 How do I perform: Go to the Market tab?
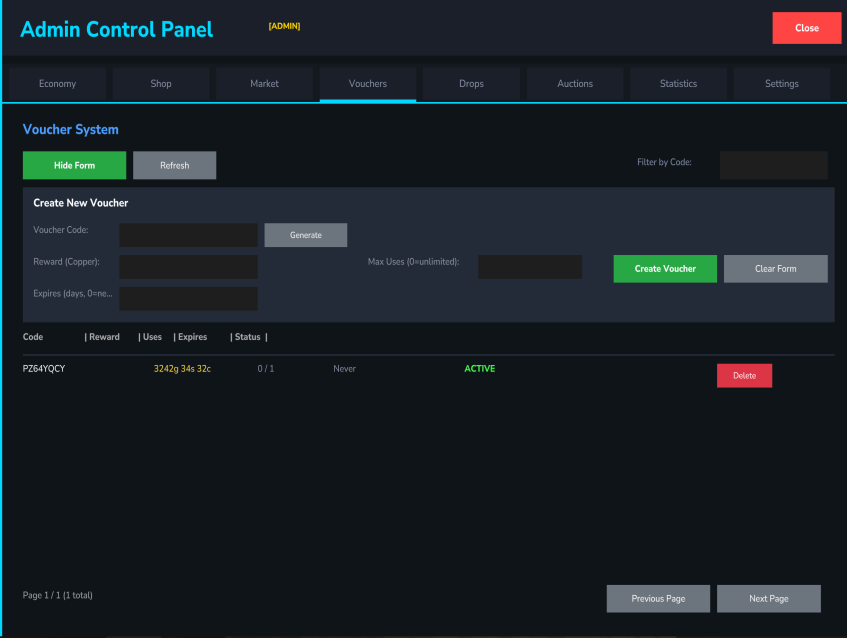click(x=264, y=84)
